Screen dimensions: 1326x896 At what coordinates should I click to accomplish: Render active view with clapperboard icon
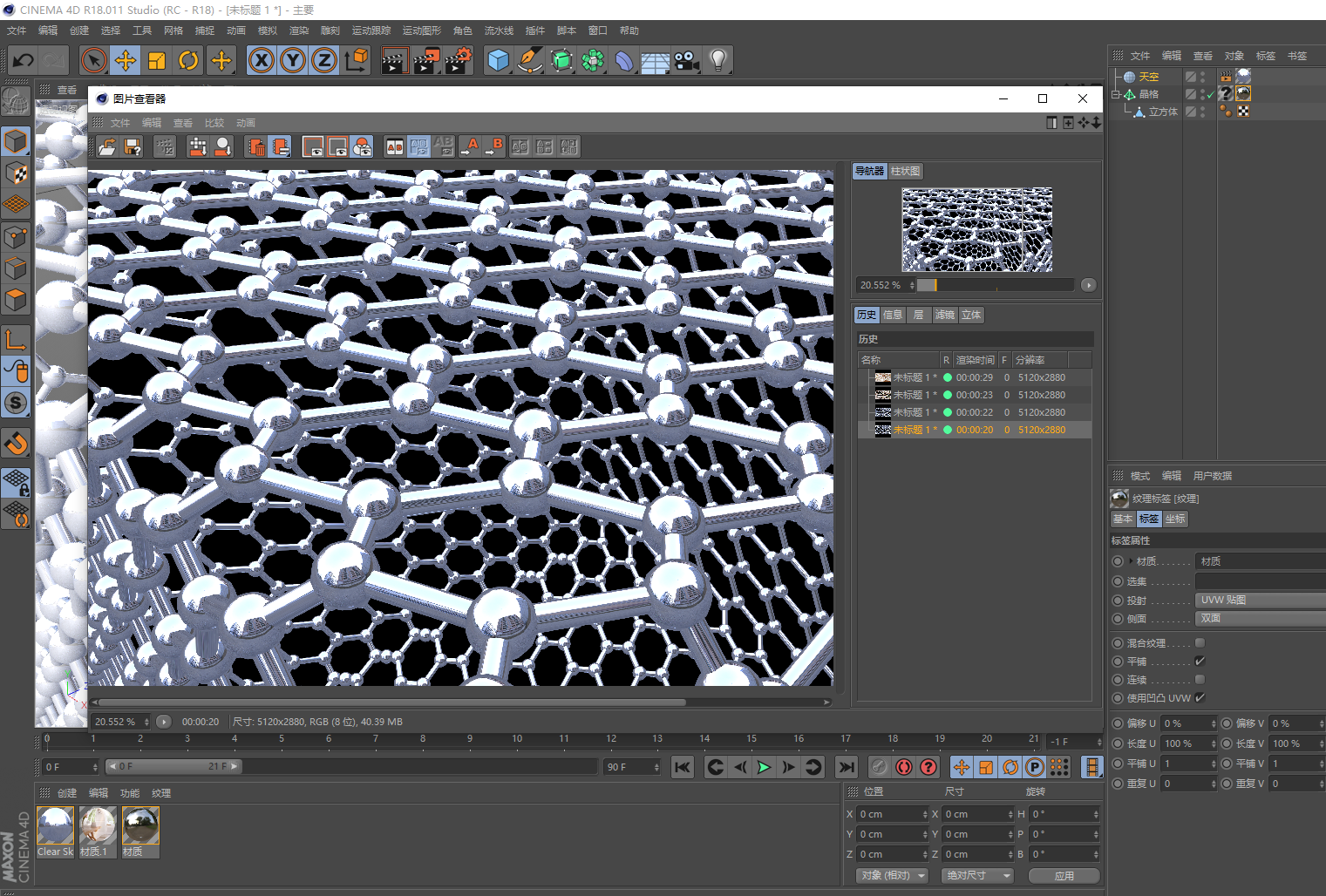(394, 60)
